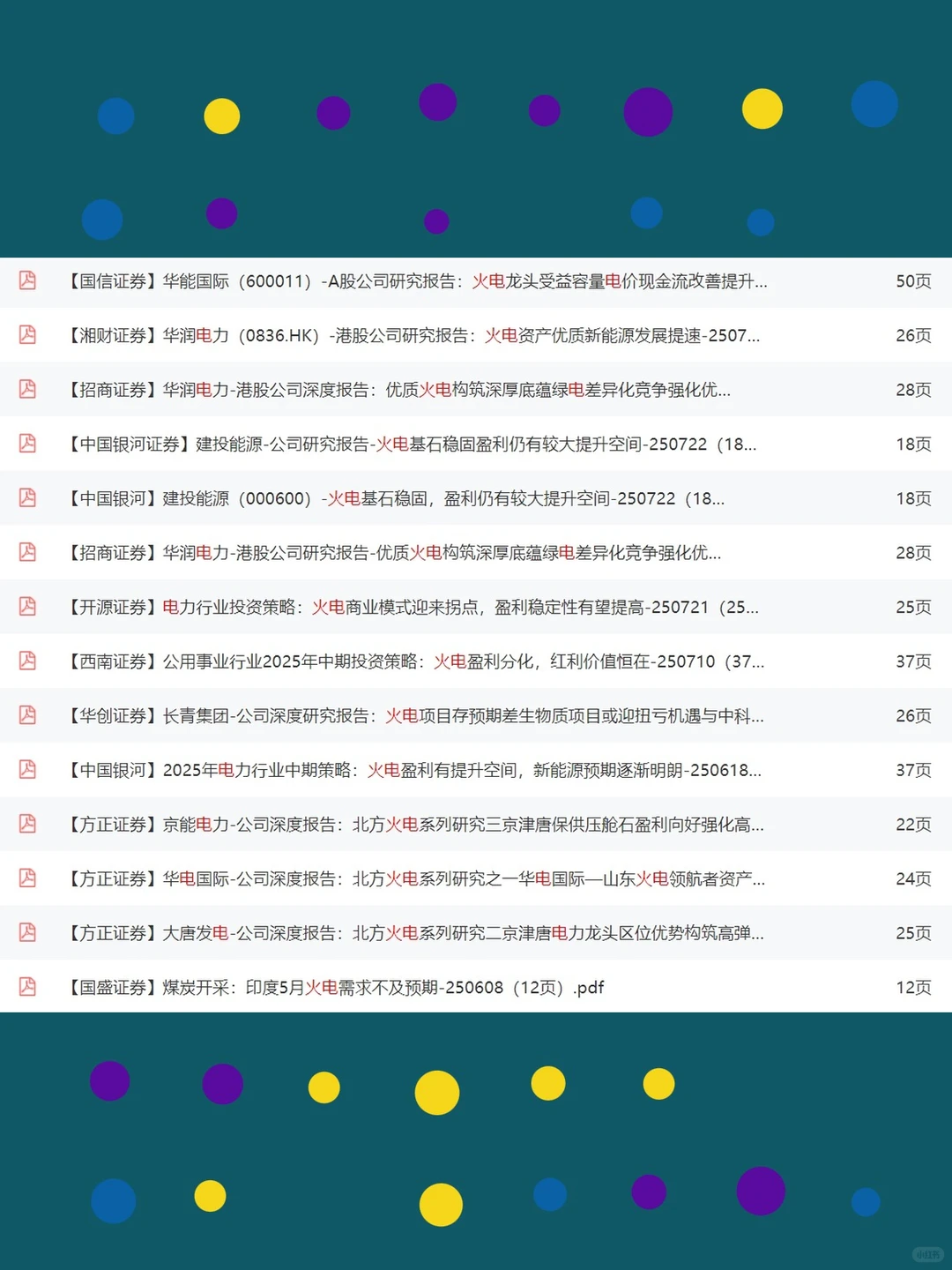The height and width of the screenshot is (1270, 952).
Task: Click the PDF icon beside 华能国际 report
Action: click(27, 282)
